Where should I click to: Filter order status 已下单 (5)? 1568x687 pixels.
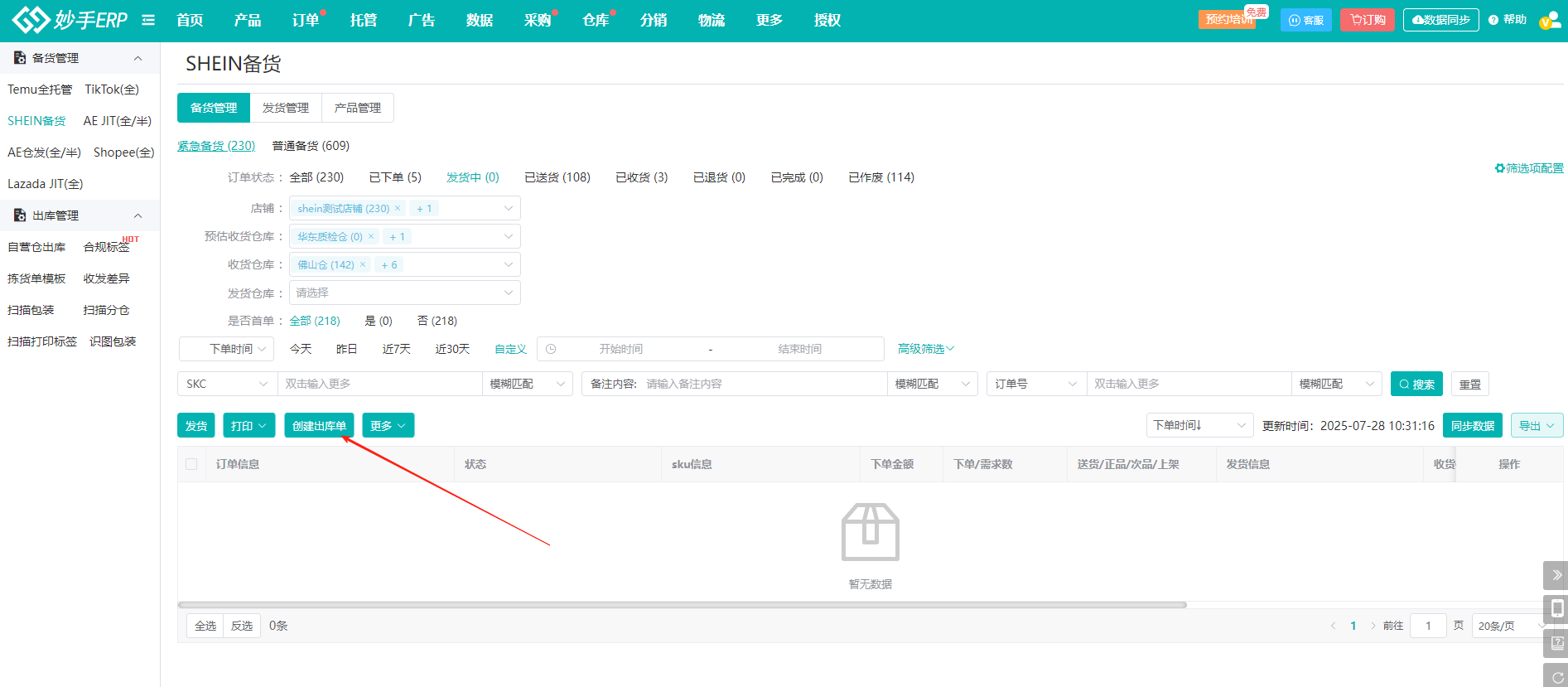click(395, 177)
